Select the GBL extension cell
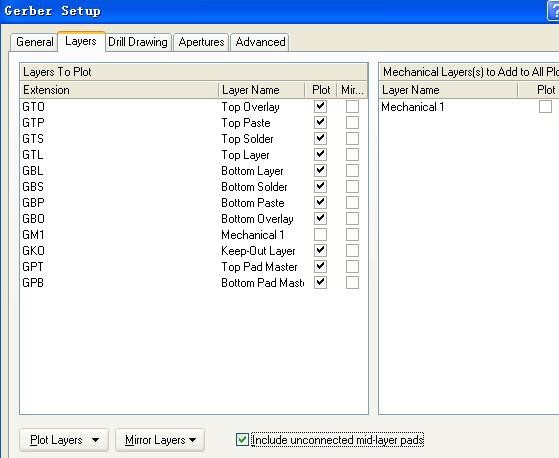 coord(32,171)
